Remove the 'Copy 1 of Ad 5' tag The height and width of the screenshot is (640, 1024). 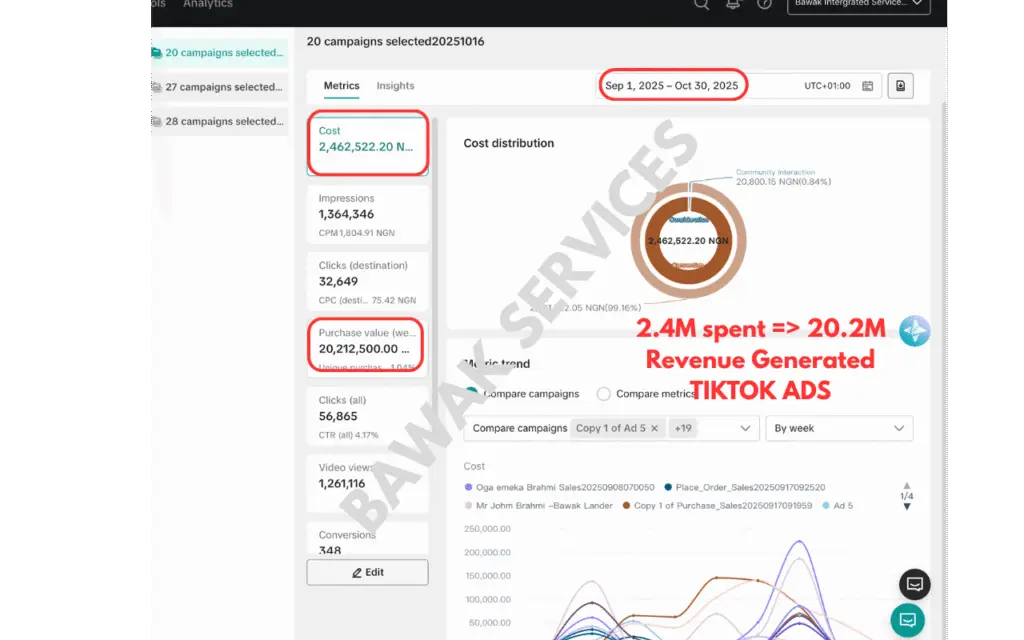(x=654, y=428)
